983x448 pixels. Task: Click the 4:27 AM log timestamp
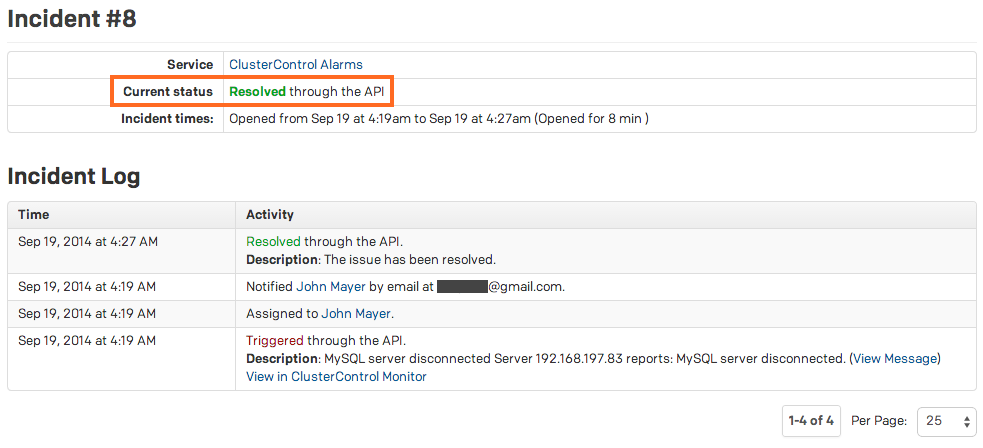click(87, 242)
